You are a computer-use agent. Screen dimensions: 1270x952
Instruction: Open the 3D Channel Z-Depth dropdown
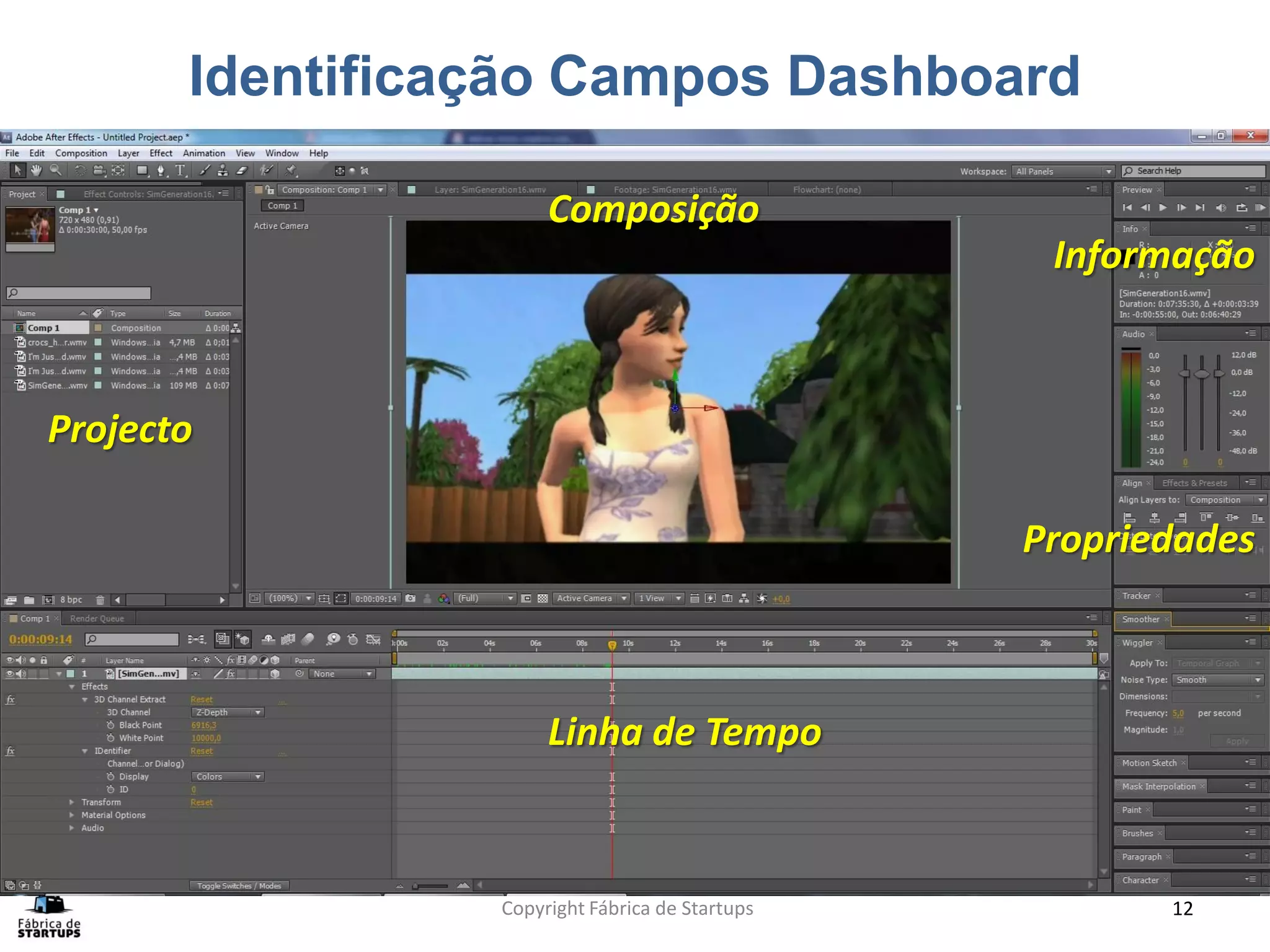228,712
